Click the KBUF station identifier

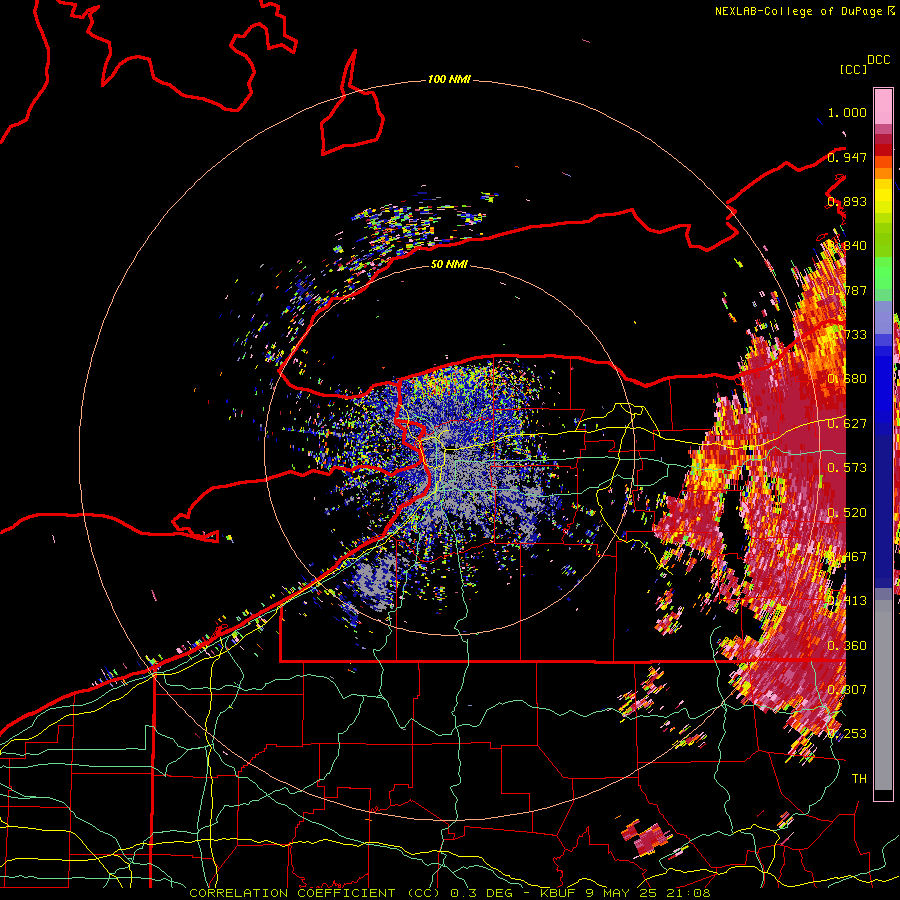(558, 893)
